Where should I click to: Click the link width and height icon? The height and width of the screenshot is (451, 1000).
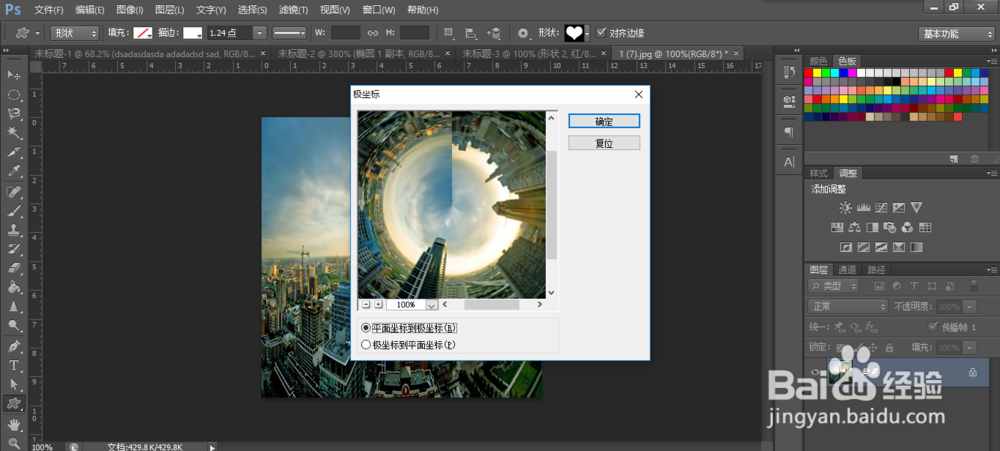(x=372, y=33)
